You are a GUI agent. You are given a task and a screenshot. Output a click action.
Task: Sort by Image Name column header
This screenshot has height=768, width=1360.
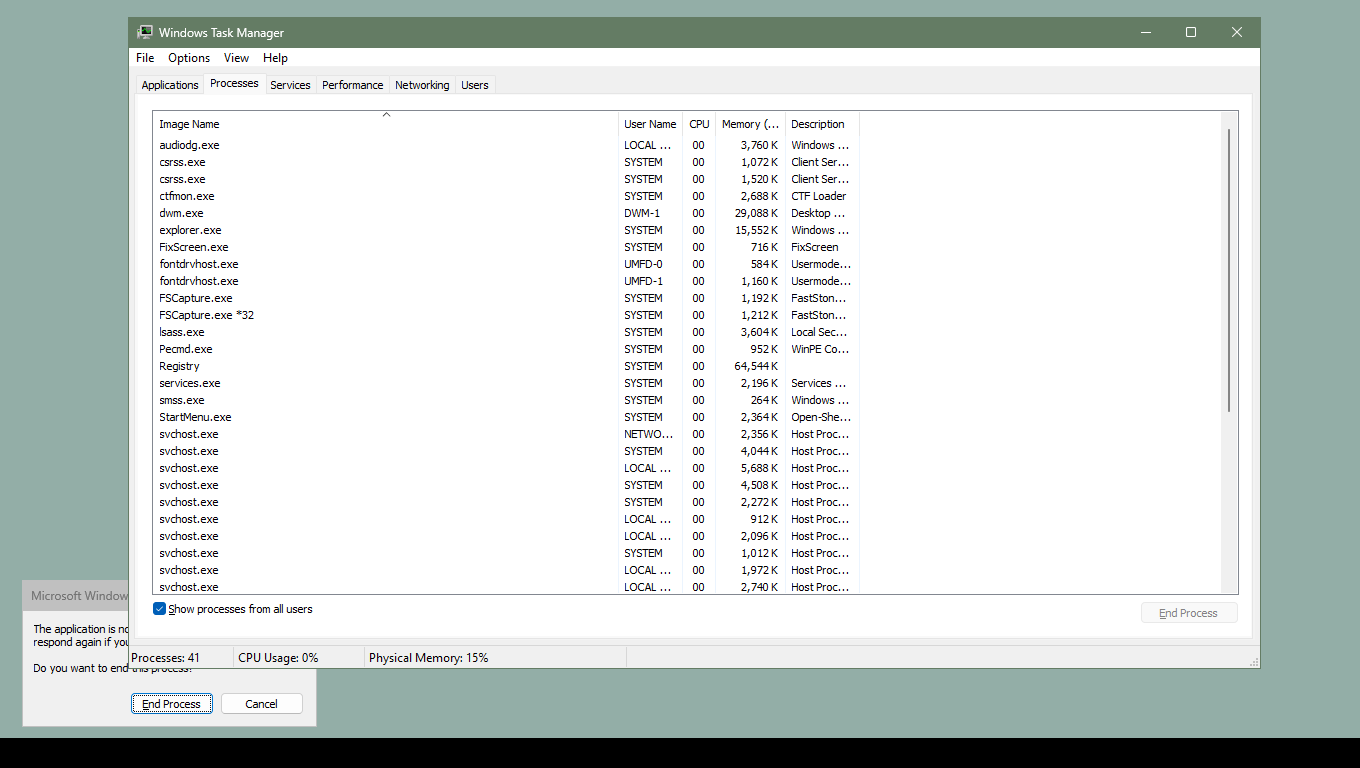(386, 124)
